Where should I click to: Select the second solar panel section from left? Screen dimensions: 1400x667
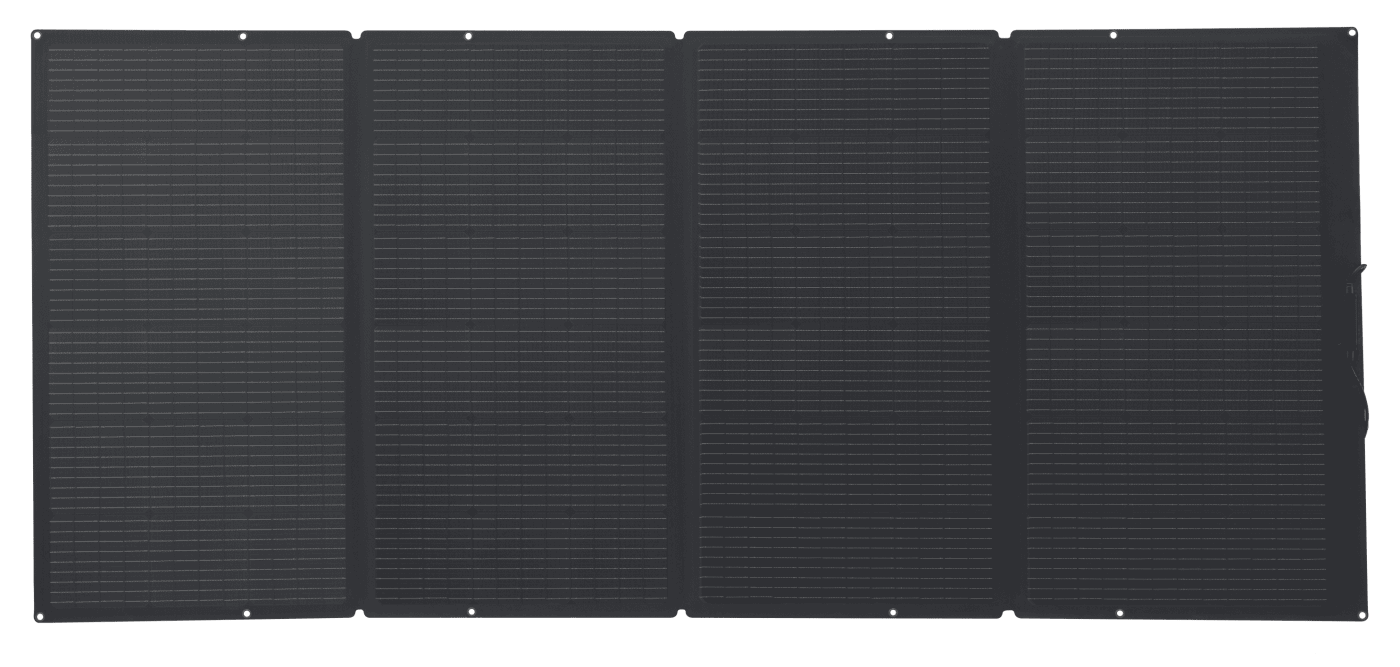tap(519, 325)
